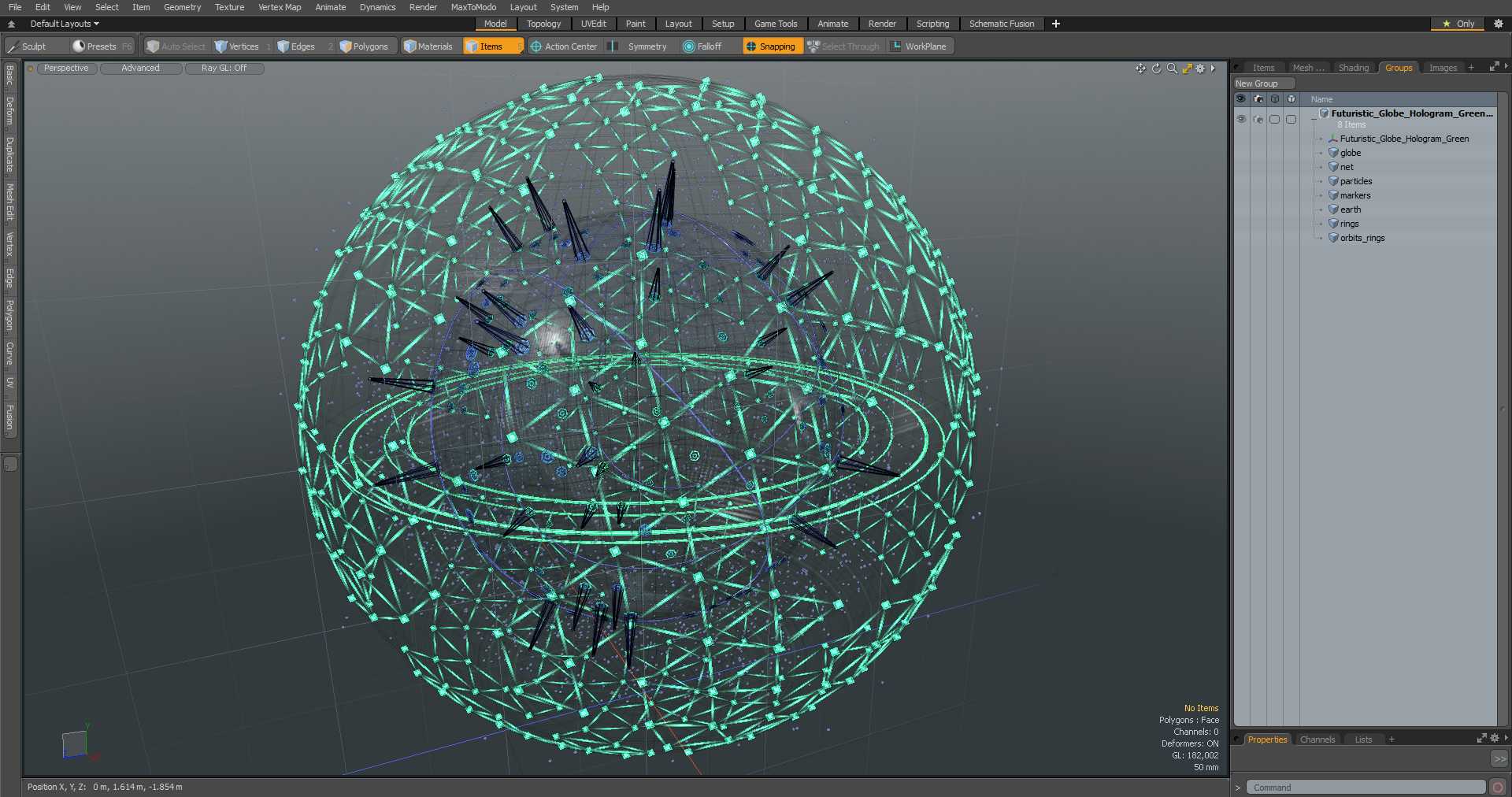Open the Lists tab
This screenshot has width=1512, height=797.
(x=1363, y=740)
